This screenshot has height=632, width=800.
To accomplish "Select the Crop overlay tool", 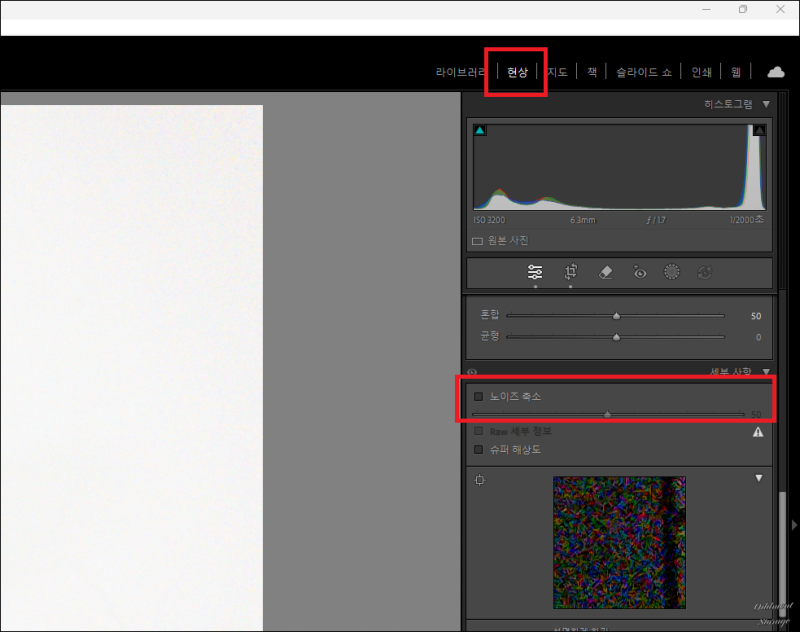I will point(570,272).
